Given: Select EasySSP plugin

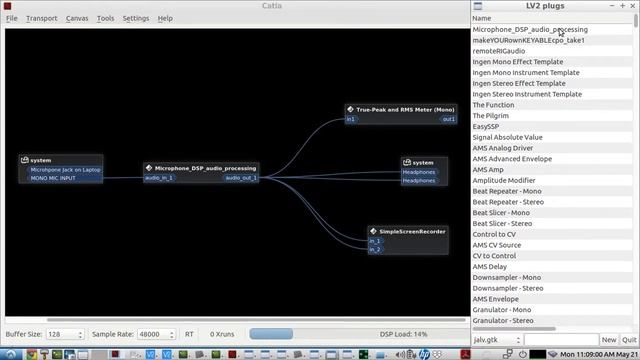Looking at the screenshot, I should click(552, 127).
